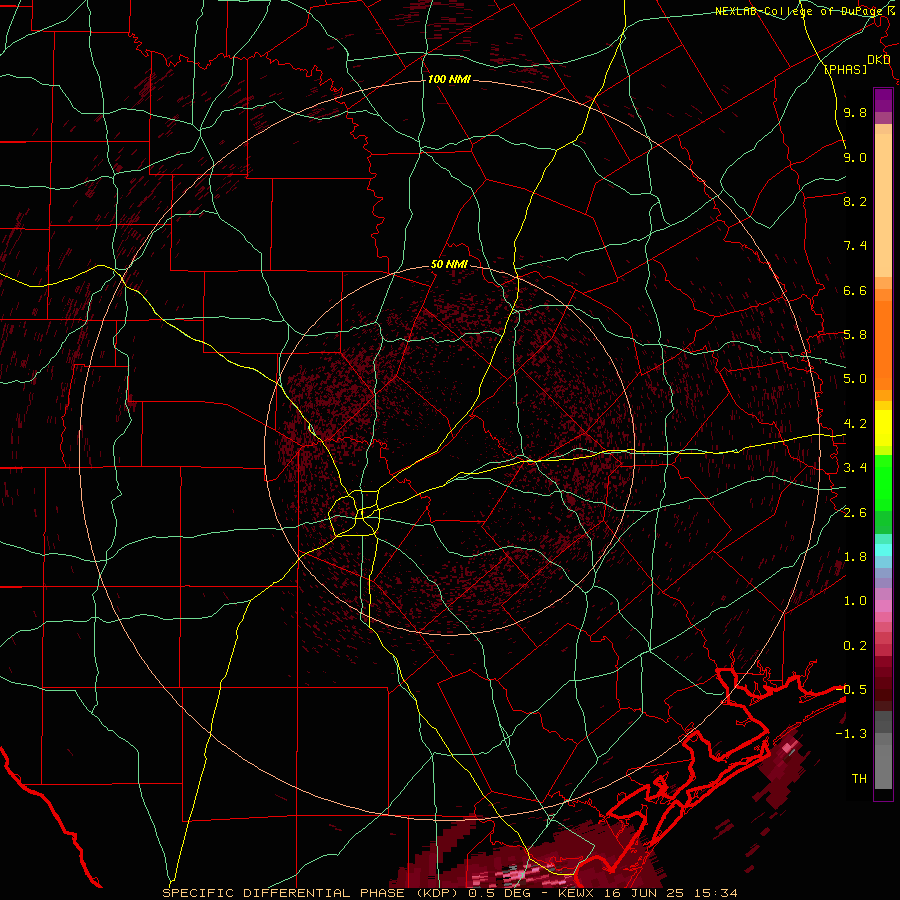Click the 4.2 scale value

(855, 424)
